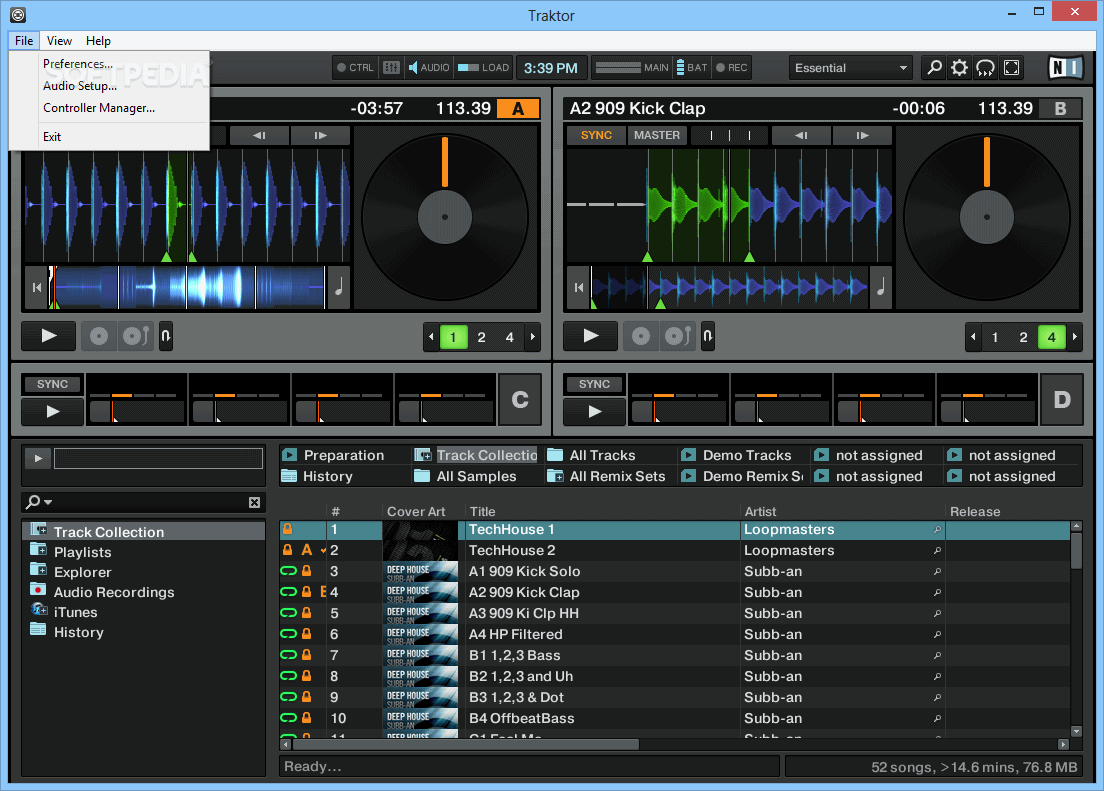1104x791 pixels.
Task: Click Deck A quarter note icon
Action: [339, 287]
